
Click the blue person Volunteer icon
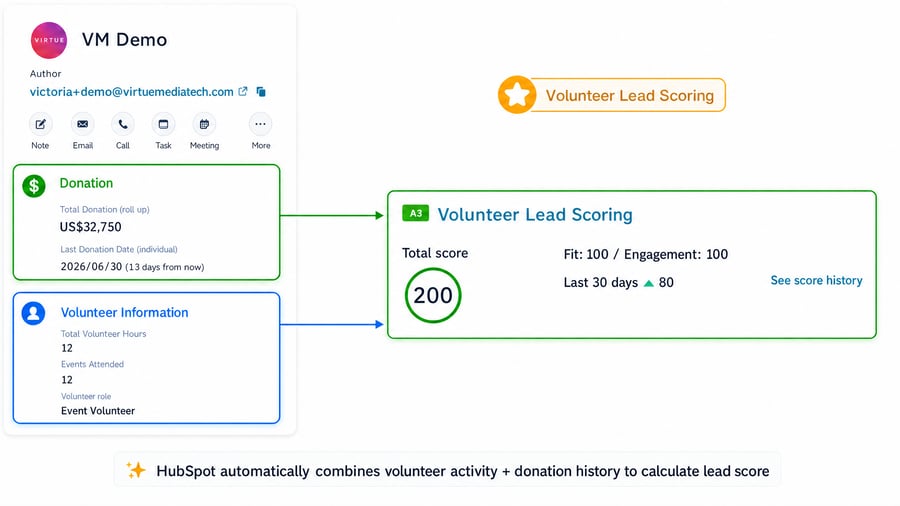pyautogui.click(x=33, y=313)
